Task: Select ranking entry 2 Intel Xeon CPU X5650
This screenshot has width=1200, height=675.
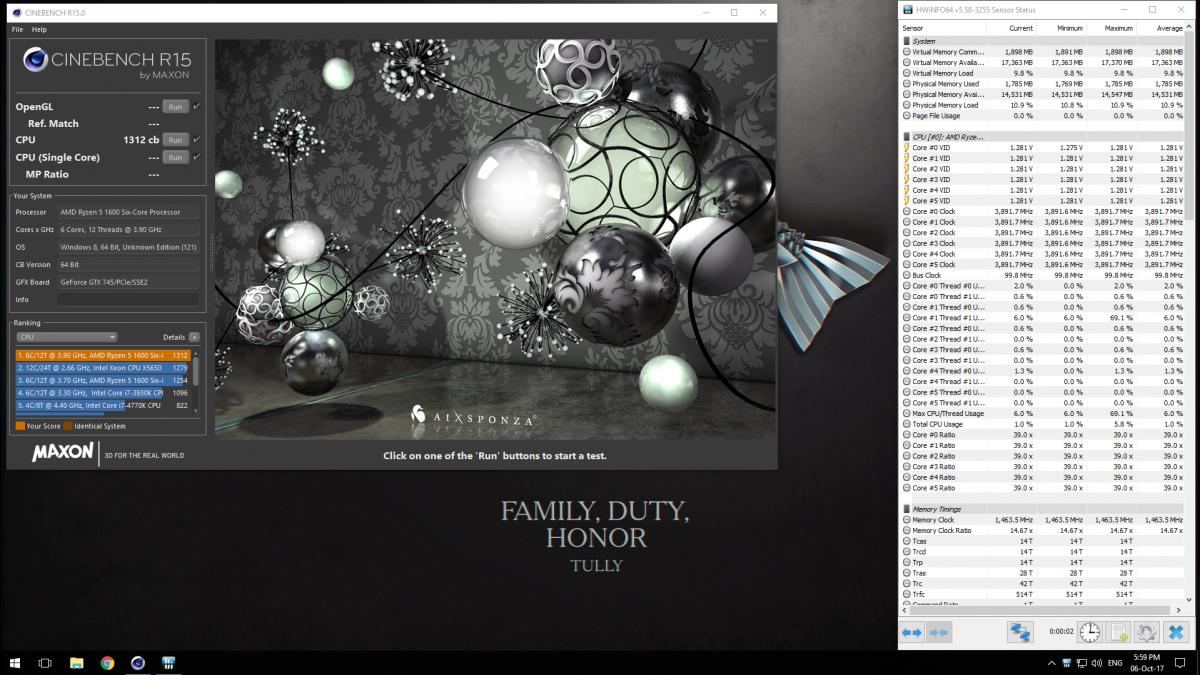Action: pyautogui.click(x=103, y=368)
